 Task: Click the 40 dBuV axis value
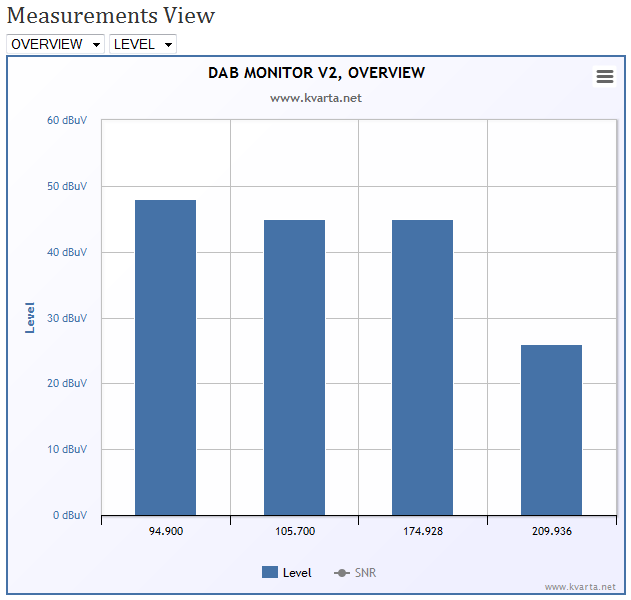coord(67,252)
